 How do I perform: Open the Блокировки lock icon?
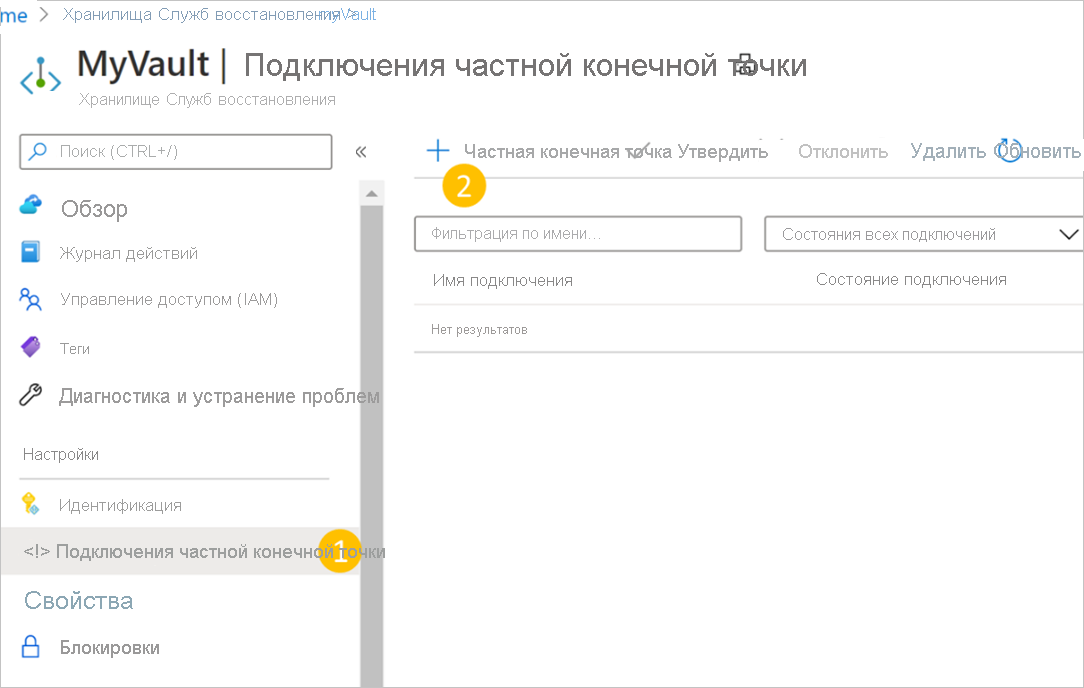(x=31, y=647)
